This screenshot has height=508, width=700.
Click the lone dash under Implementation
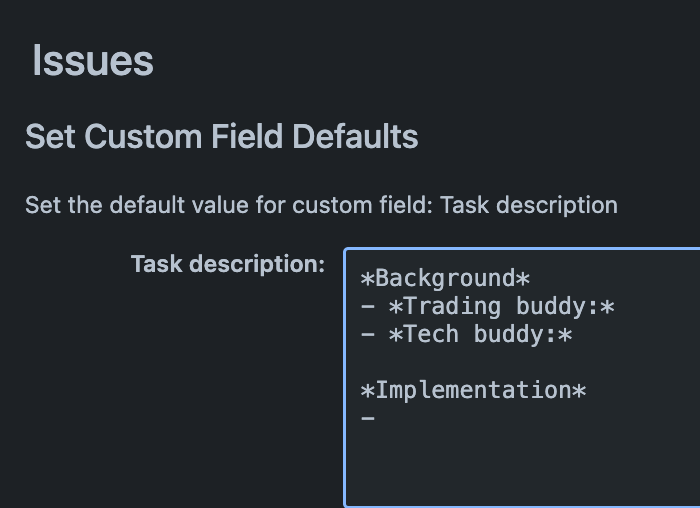click(367, 418)
